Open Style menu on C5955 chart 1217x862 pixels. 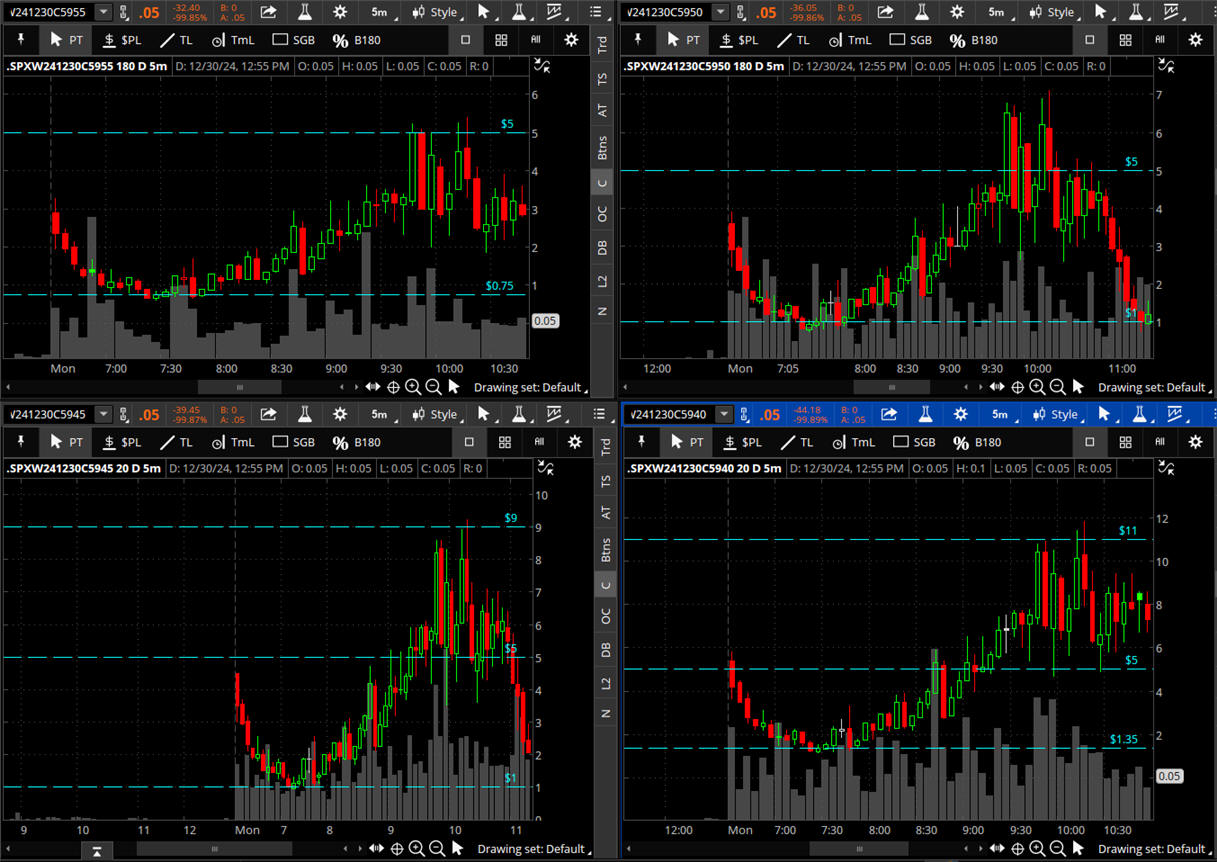point(434,12)
